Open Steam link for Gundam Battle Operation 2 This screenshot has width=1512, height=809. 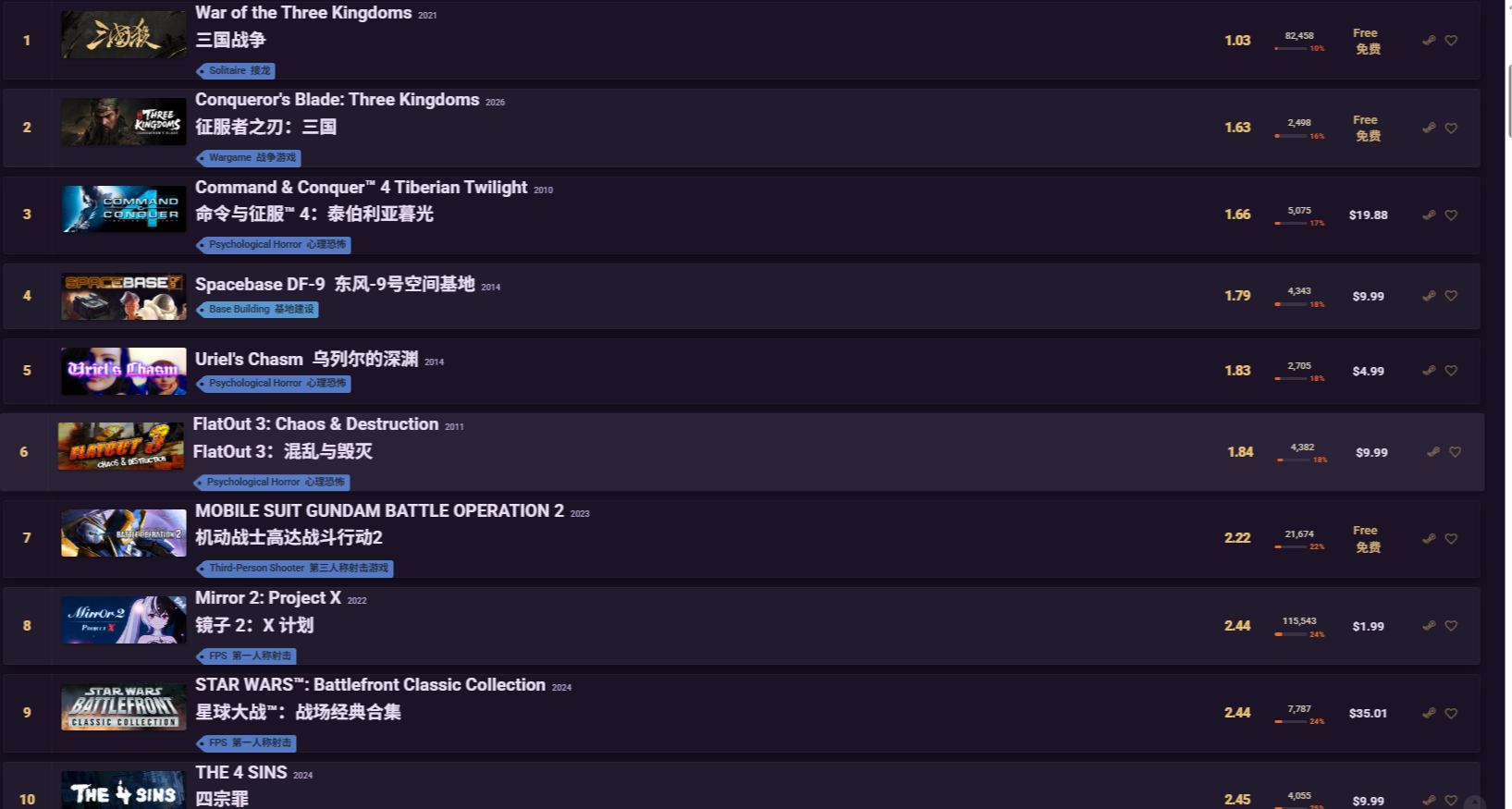[1429, 538]
